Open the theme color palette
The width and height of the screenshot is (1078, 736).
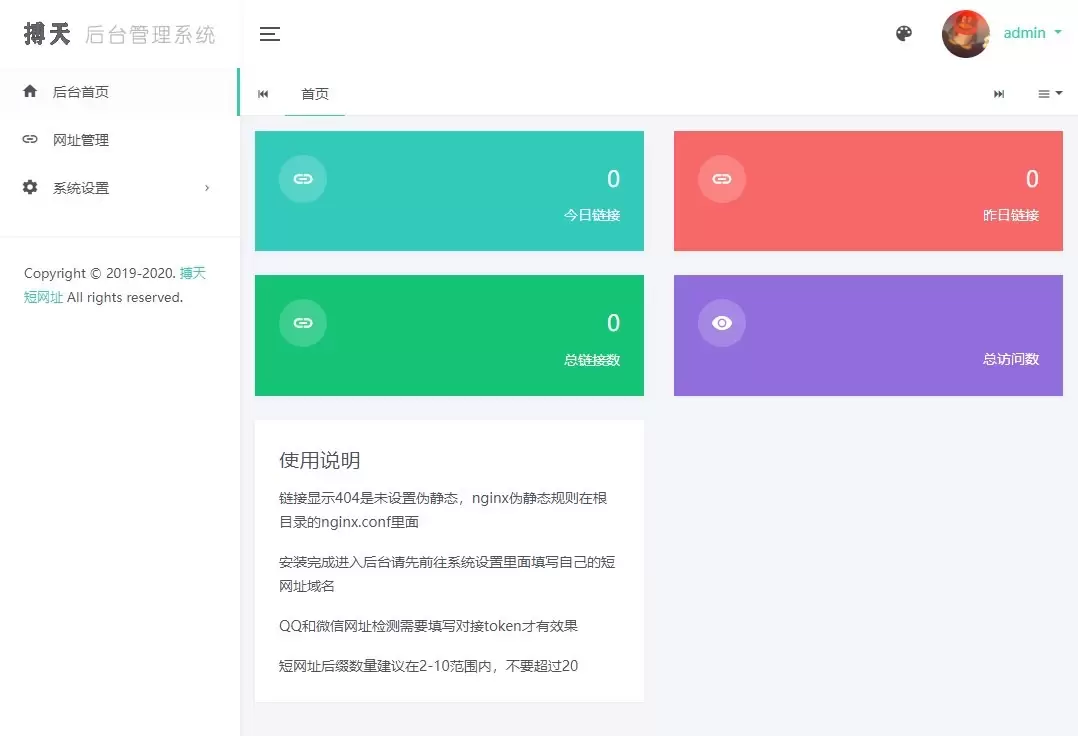coord(903,33)
